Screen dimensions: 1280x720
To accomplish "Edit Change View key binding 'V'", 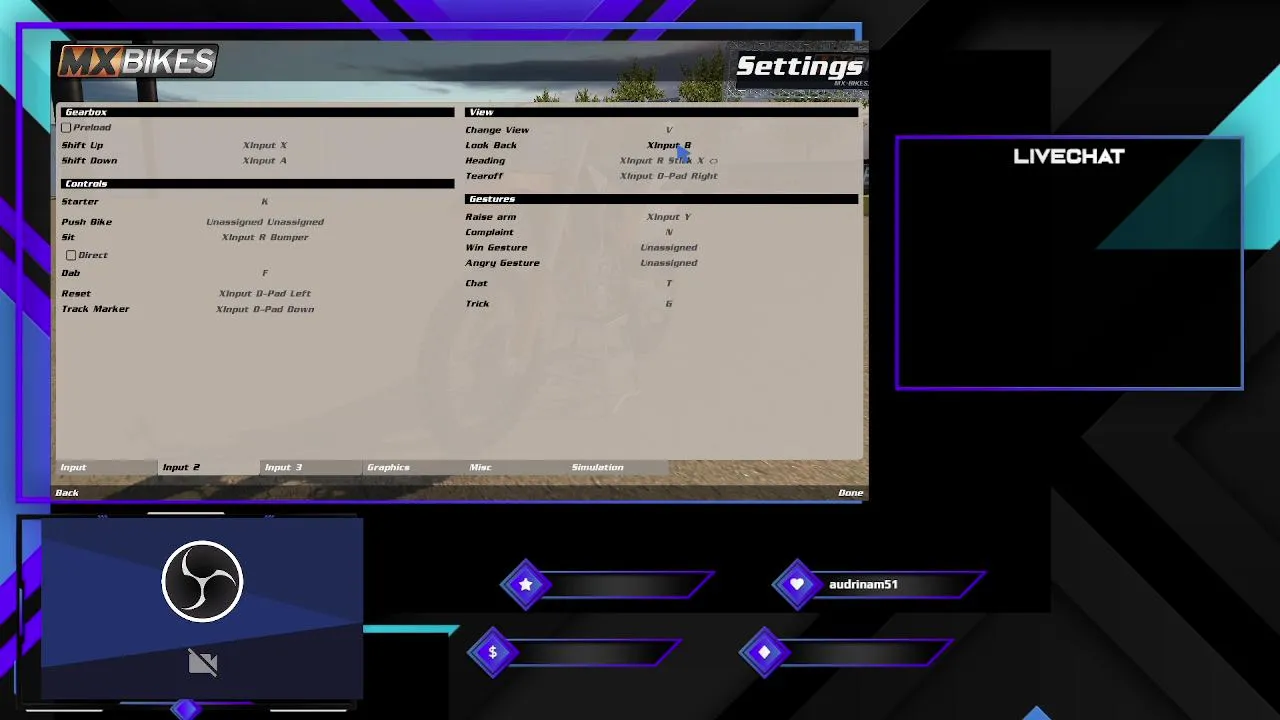I will (669, 130).
